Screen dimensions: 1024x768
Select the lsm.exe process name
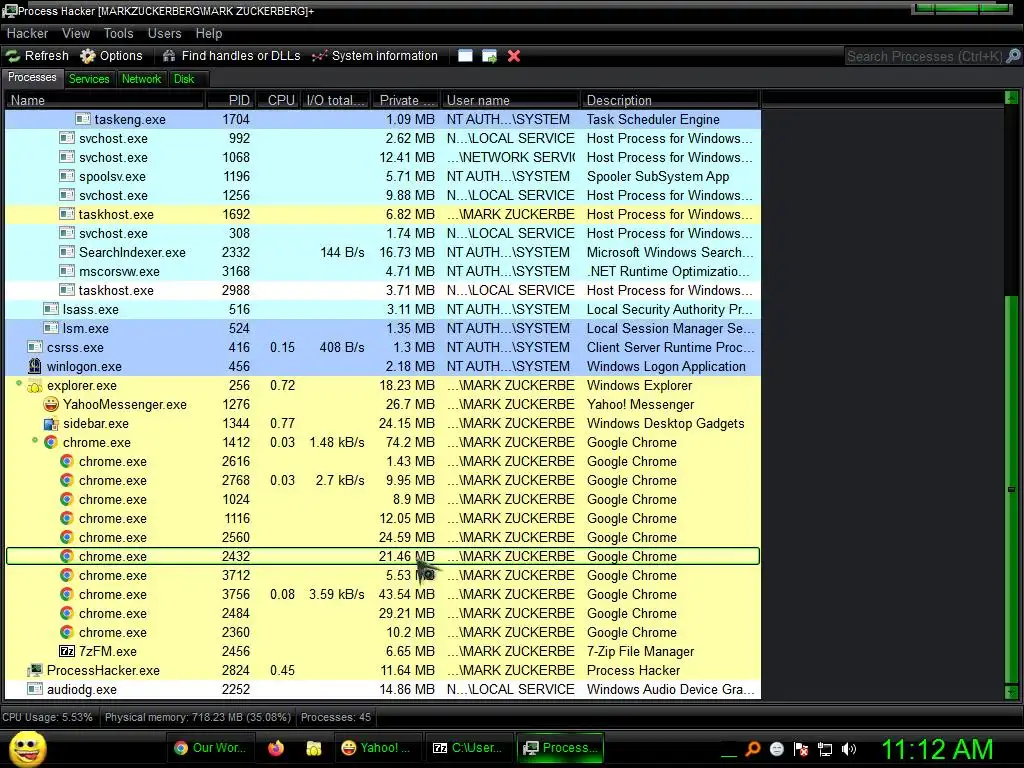click(x=86, y=328)
